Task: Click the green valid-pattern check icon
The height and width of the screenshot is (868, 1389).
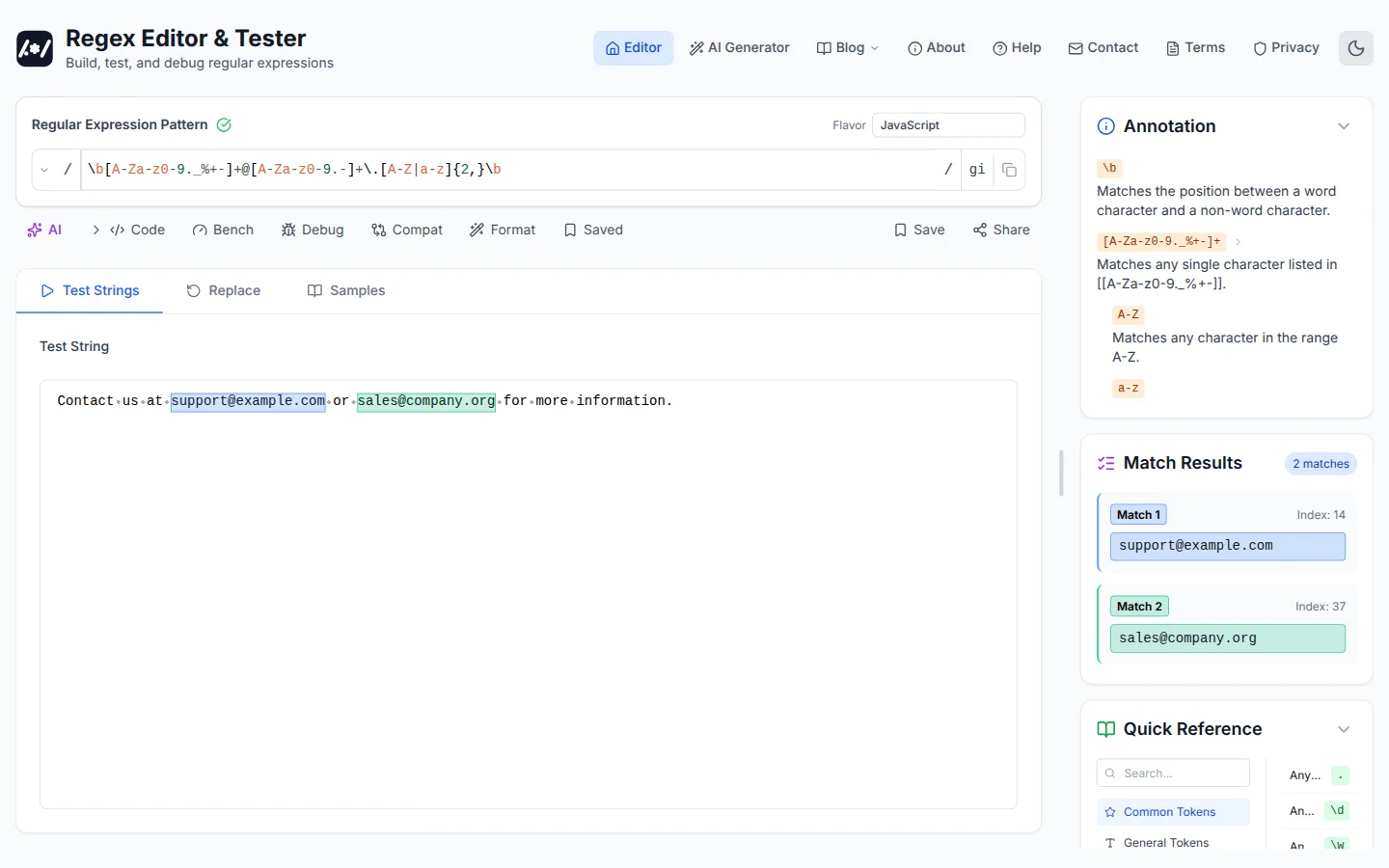Action: (224, 124)
